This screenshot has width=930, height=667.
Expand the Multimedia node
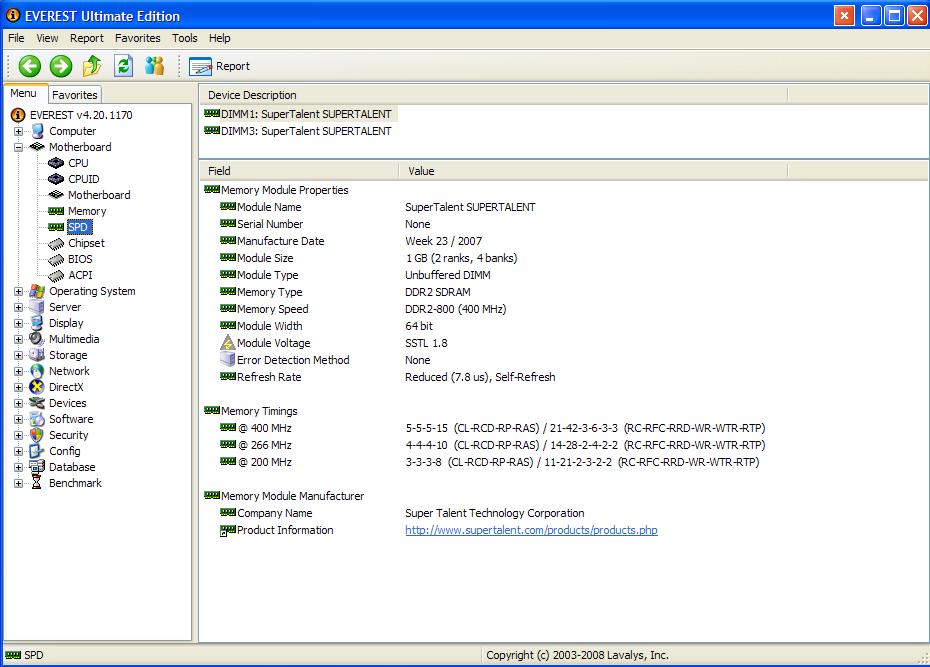click(x=18, y=339)
